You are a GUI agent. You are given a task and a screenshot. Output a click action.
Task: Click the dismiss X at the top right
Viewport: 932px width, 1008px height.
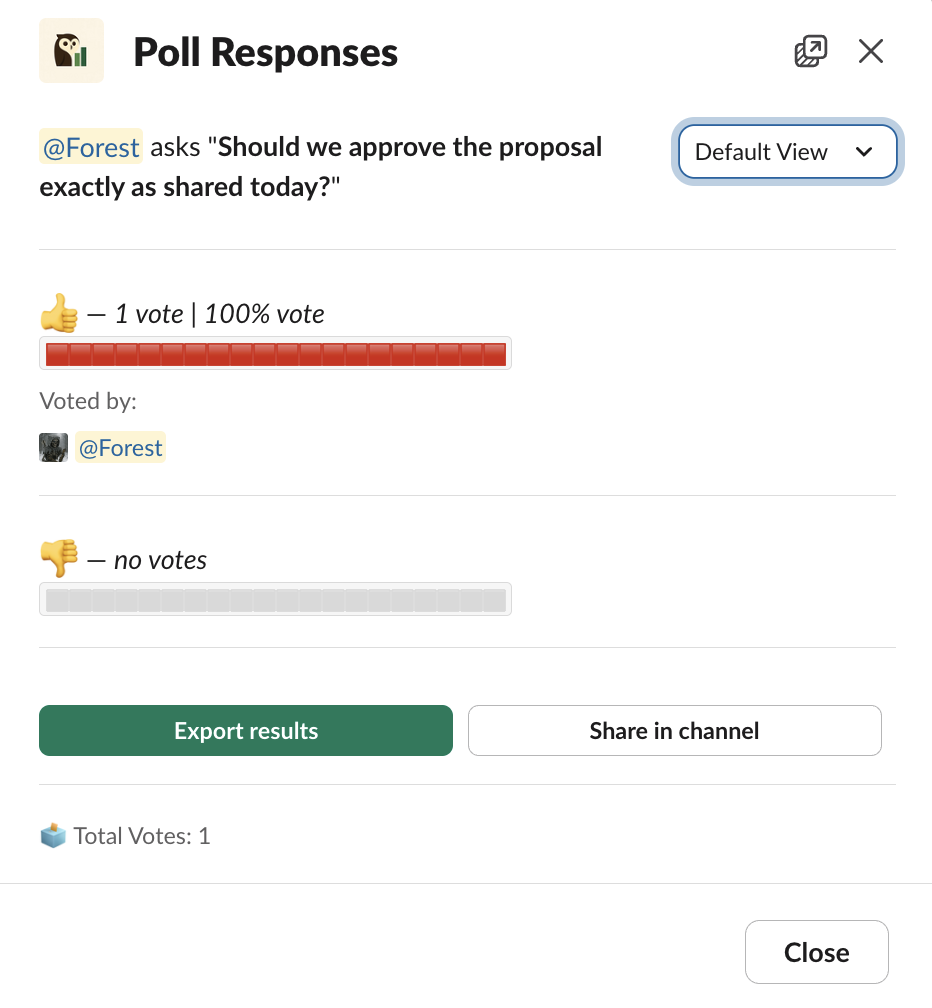870,50
